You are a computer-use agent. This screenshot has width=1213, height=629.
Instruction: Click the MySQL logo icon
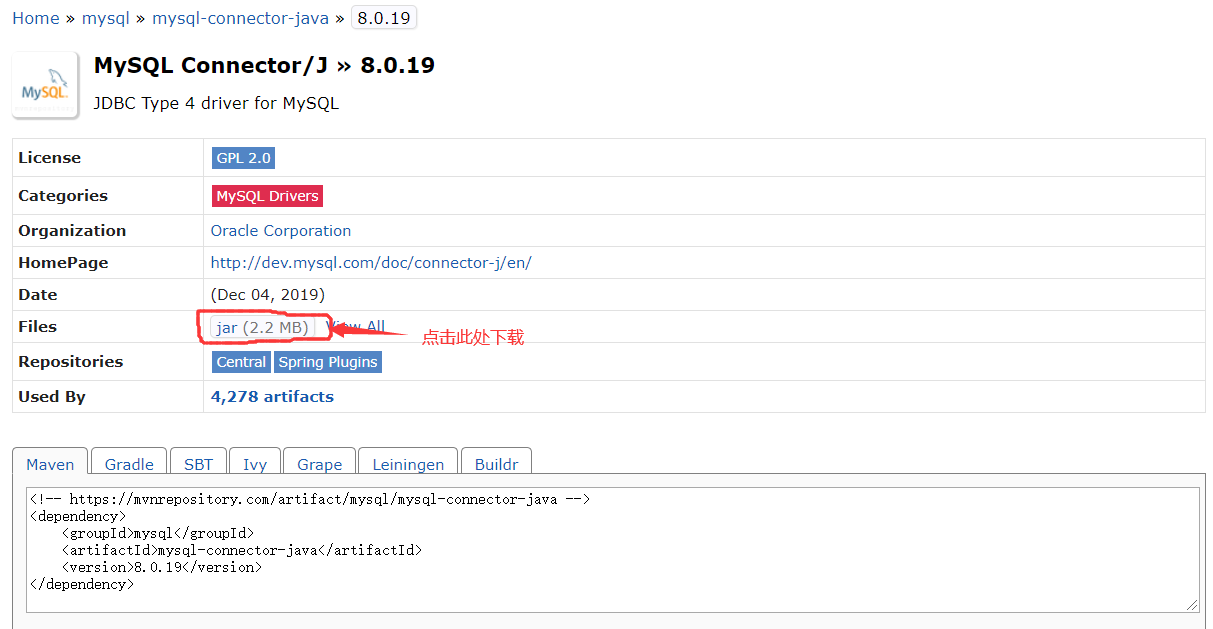click(x=44, y=84)
